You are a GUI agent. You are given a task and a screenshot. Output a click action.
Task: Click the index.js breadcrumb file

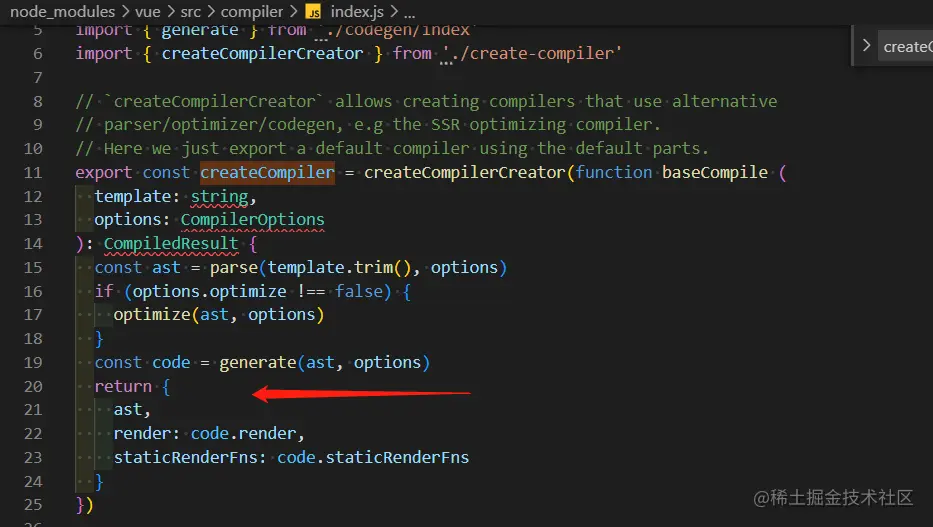tap(357, 11)
